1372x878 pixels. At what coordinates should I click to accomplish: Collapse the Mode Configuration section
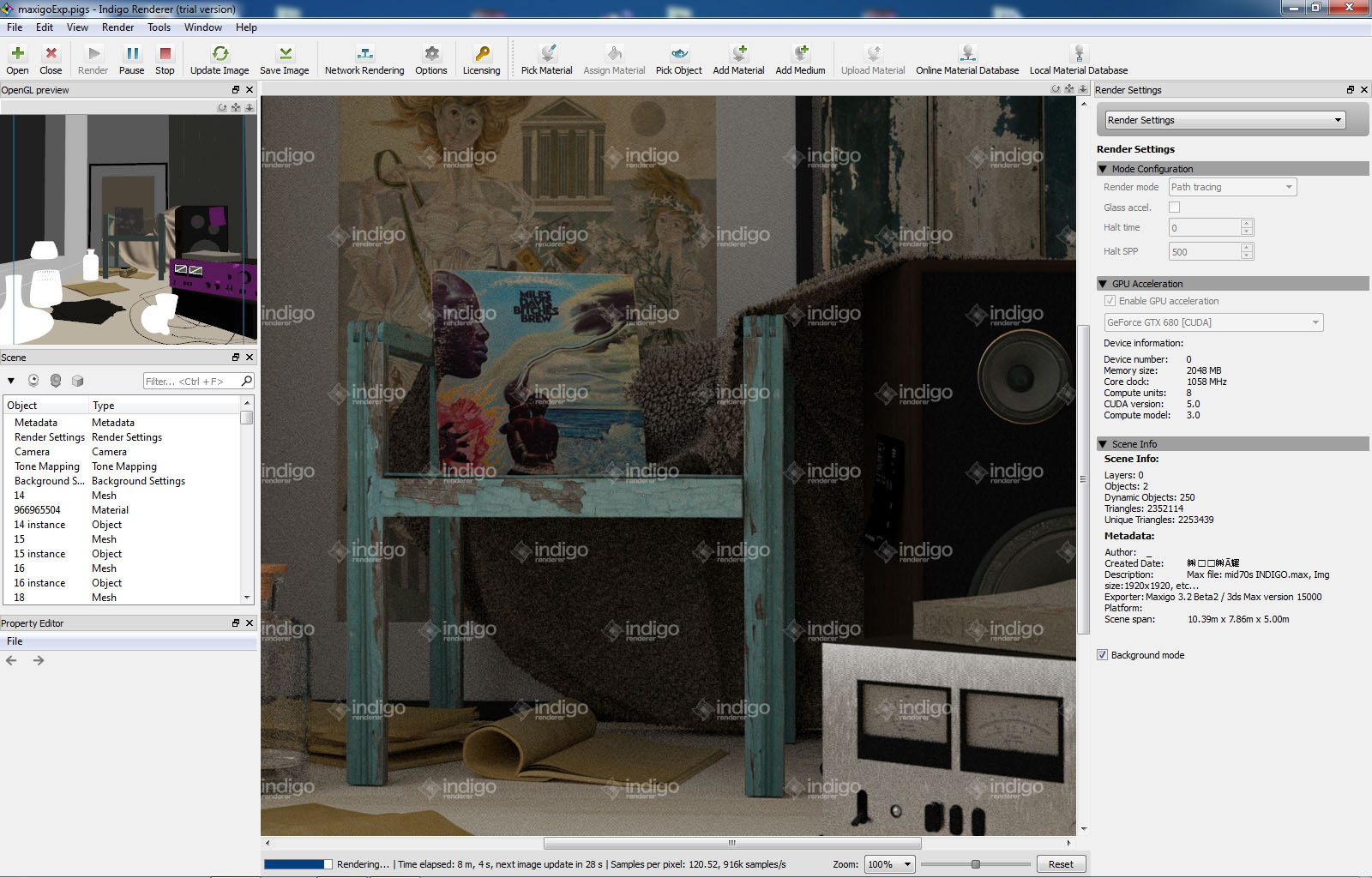coord(1103,169)
